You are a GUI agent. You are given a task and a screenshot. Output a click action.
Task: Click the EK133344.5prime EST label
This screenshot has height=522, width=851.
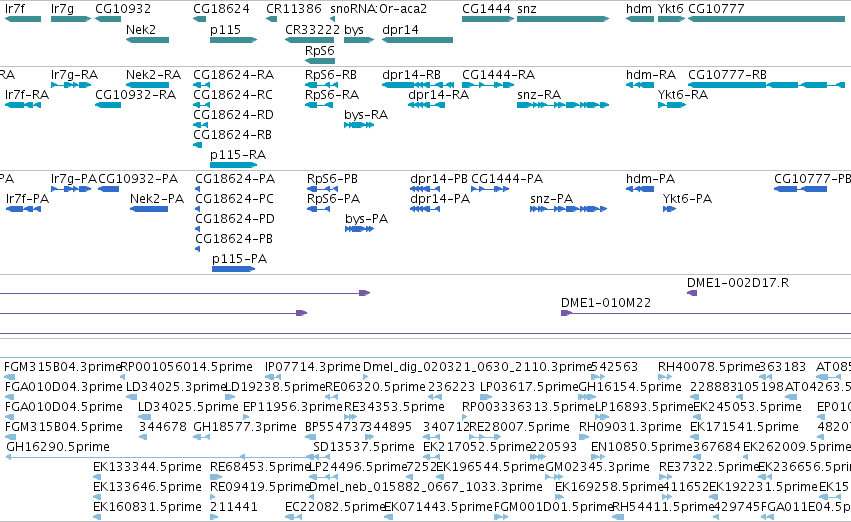coord(147,467)
